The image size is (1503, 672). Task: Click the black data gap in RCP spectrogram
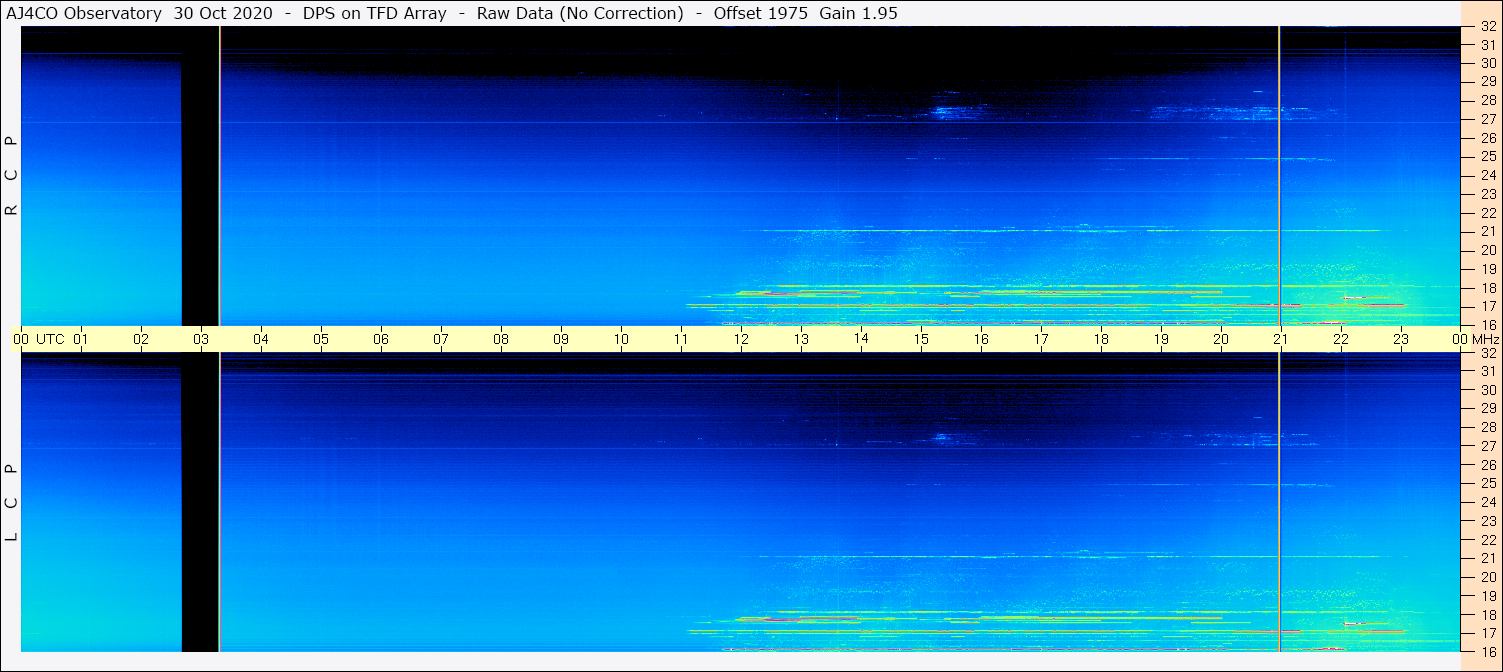pyautogui.click(x=200, y=176)
